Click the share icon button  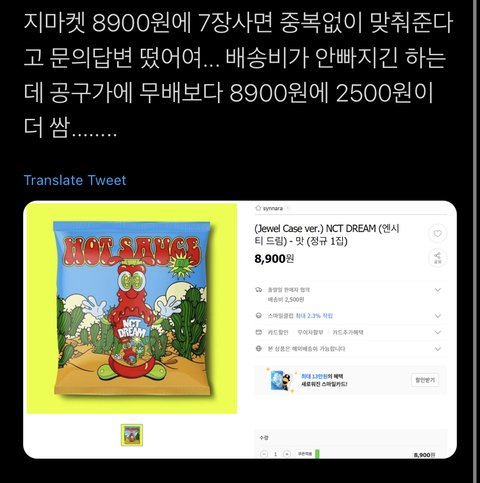437,258
